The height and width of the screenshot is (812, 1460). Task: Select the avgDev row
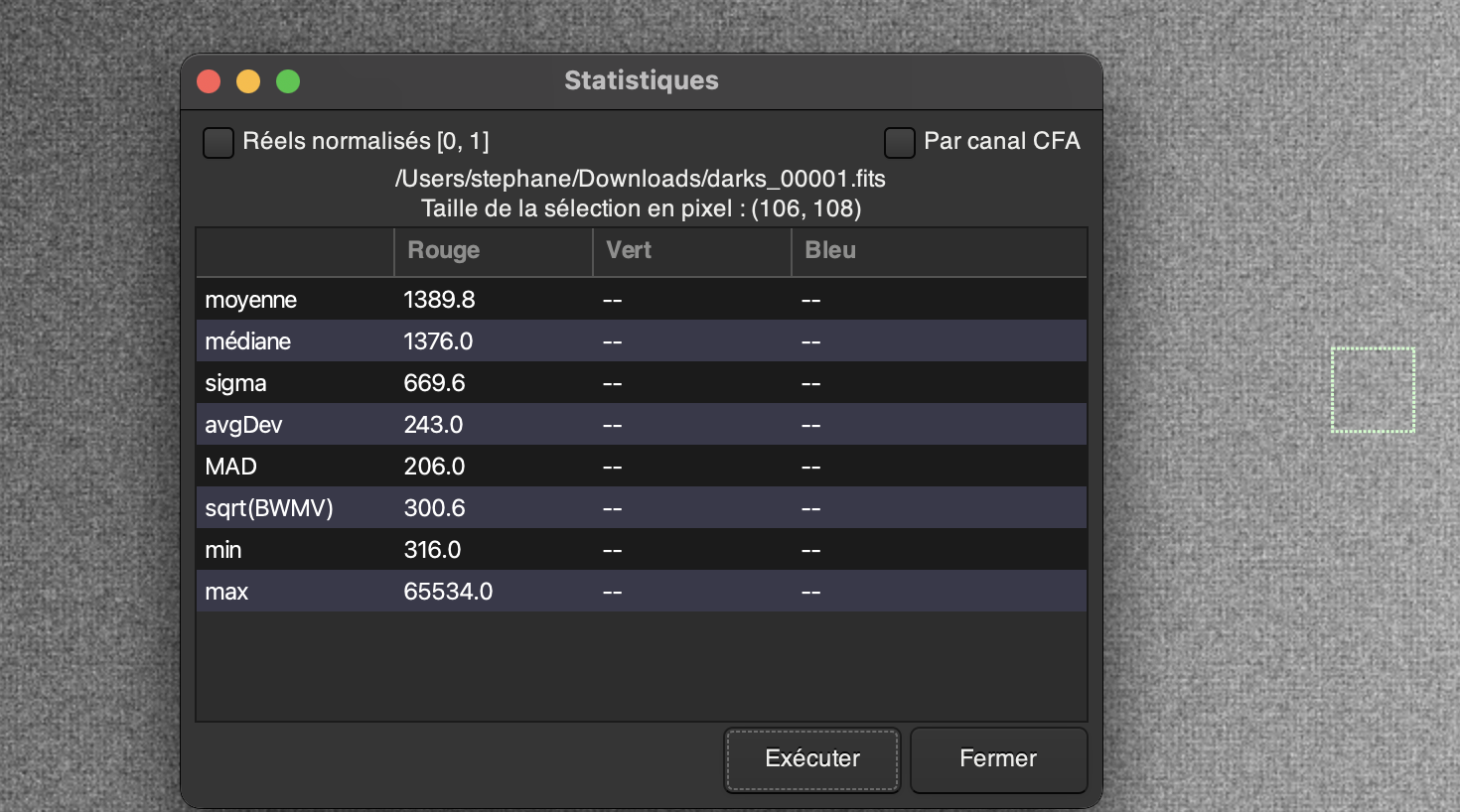[x=244, y=425]
